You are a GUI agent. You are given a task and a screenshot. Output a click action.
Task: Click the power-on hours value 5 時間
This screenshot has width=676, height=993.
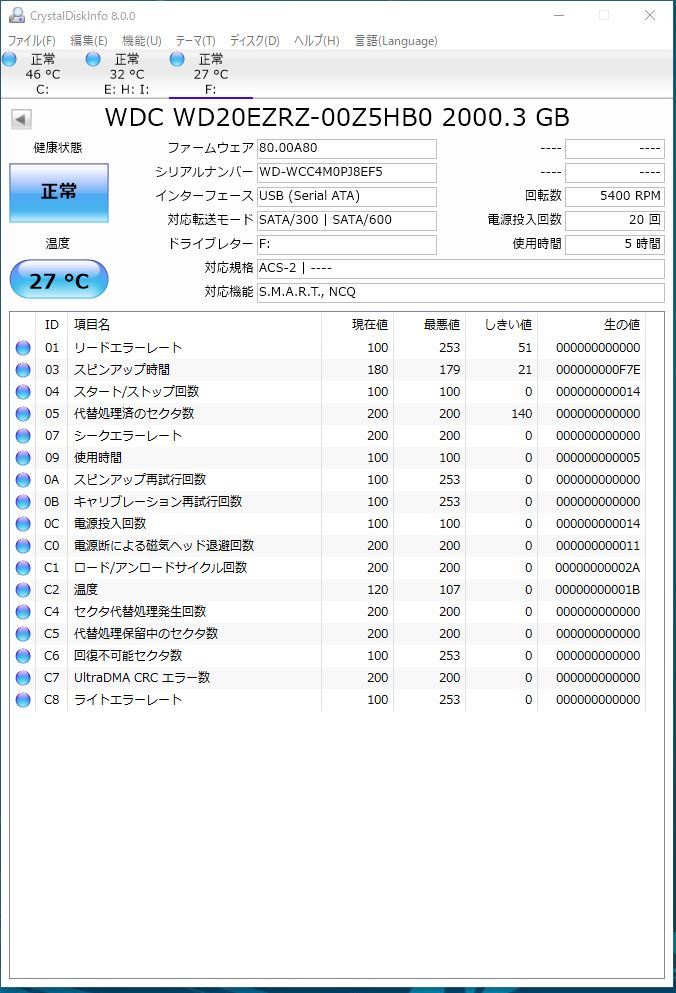615,244
